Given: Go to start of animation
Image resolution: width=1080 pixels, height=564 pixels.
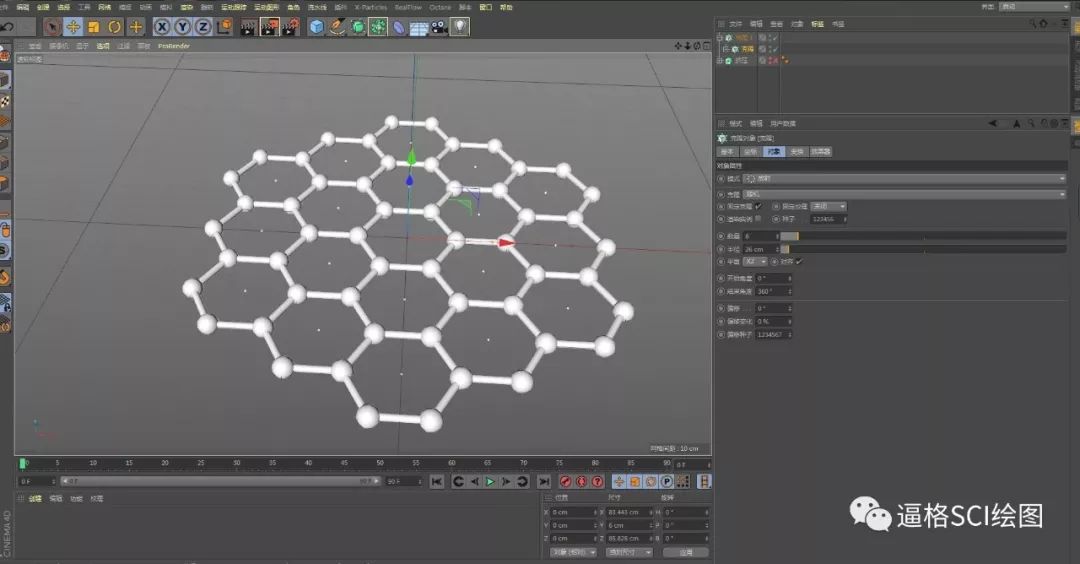Looking at the screenshot, I should [437, 481].
